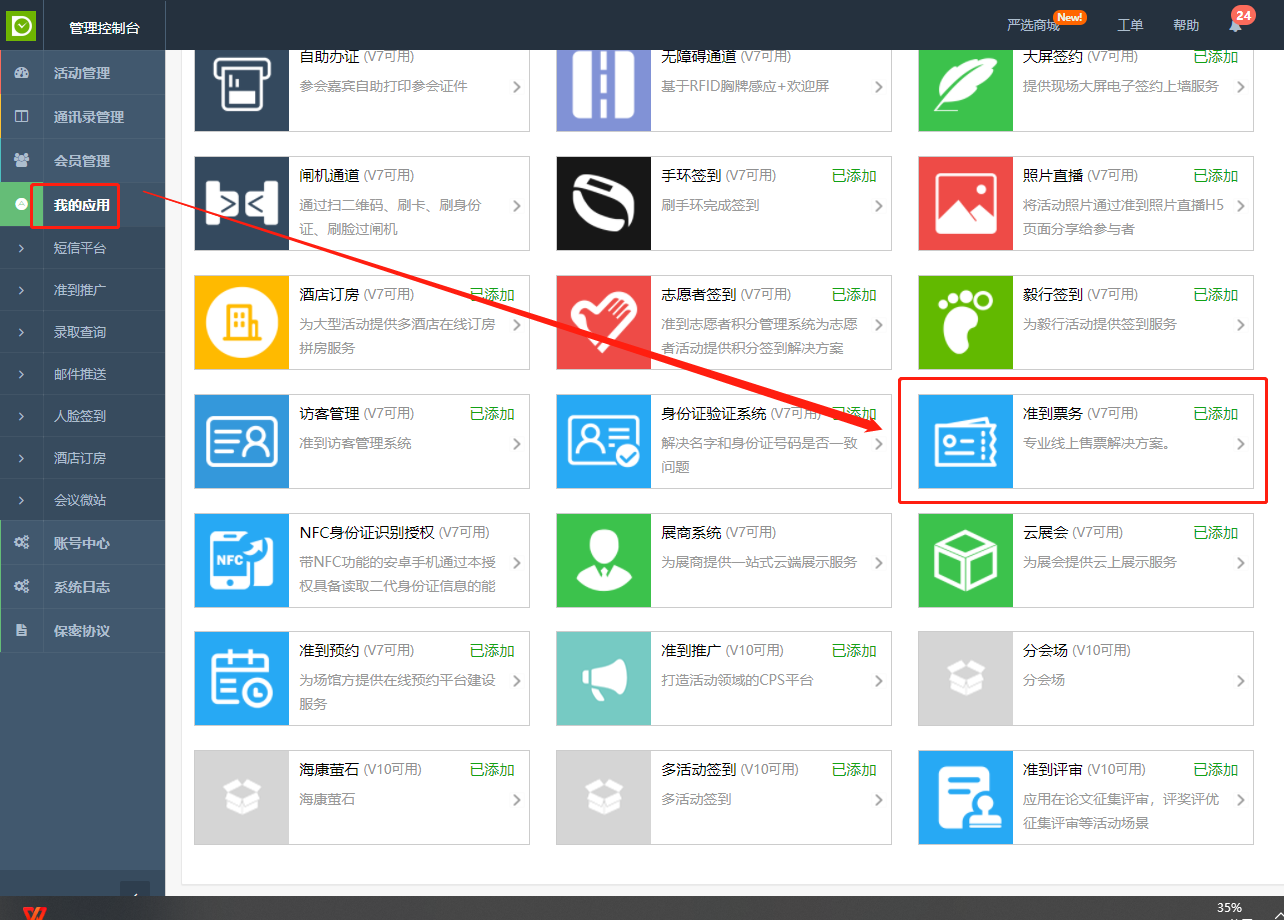
Task: Open the 准到票务 ticket icon
Action: click(x=966, y=441)
